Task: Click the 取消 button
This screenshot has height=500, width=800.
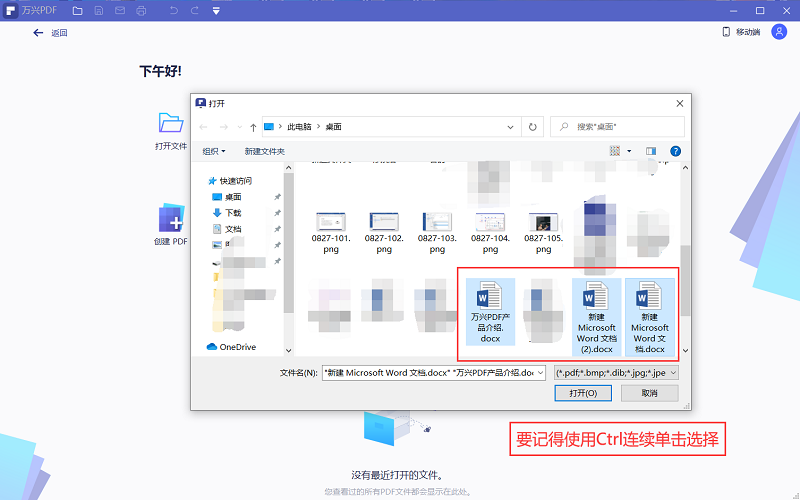Action: (649, 393)
